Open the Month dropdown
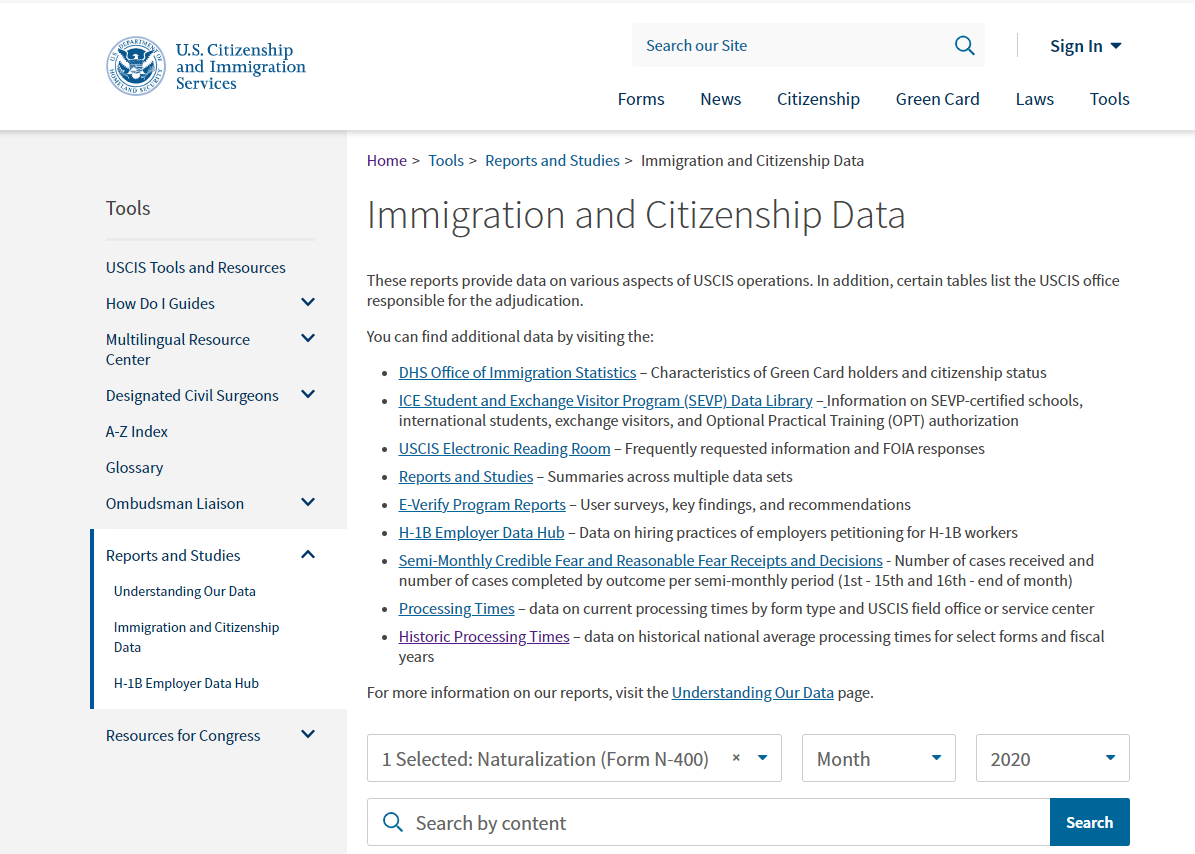Screen dimensions: 1195x854 point(879,758)
